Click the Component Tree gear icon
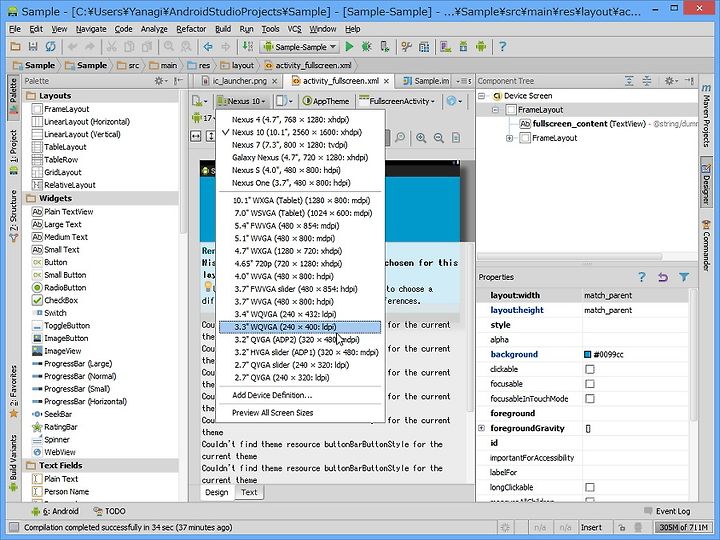 pyautogui.click(x=670, y=81)
